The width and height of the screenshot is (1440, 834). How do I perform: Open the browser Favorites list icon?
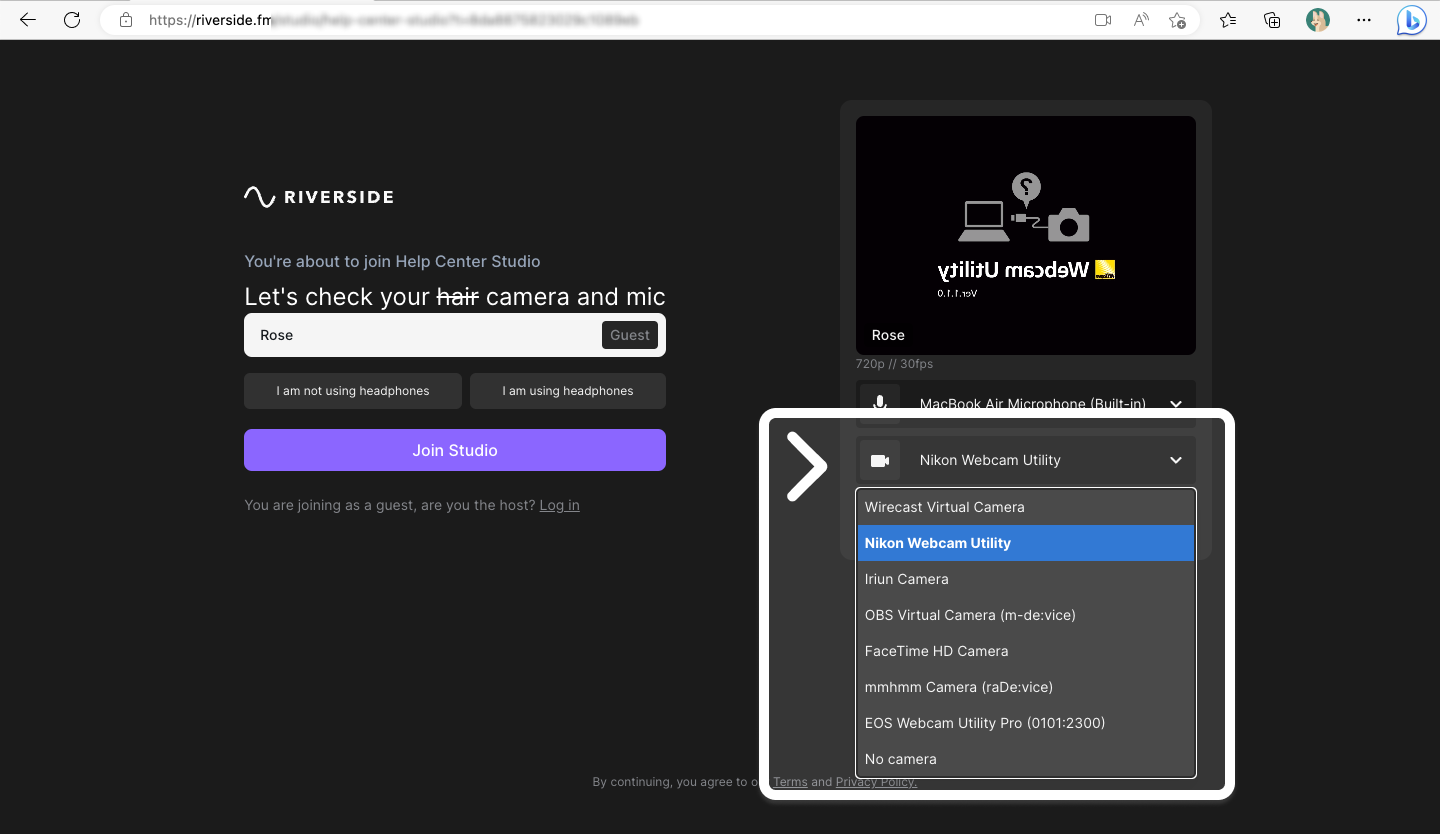[1228, 20]
